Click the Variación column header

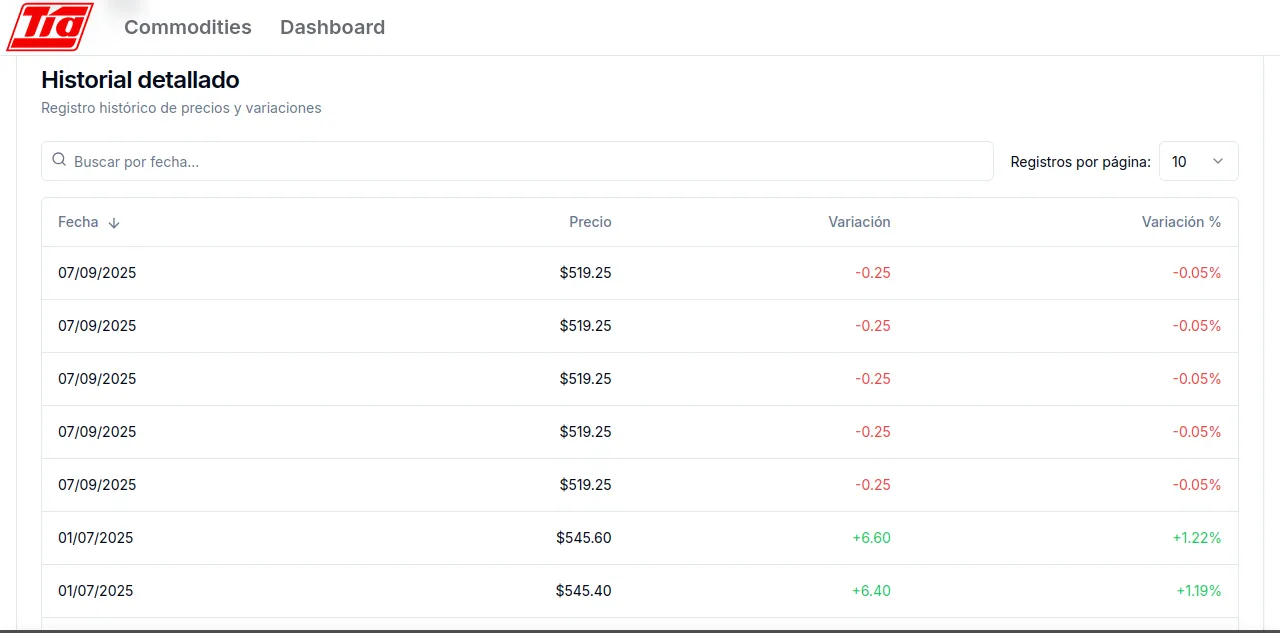[x=859, y=222]
